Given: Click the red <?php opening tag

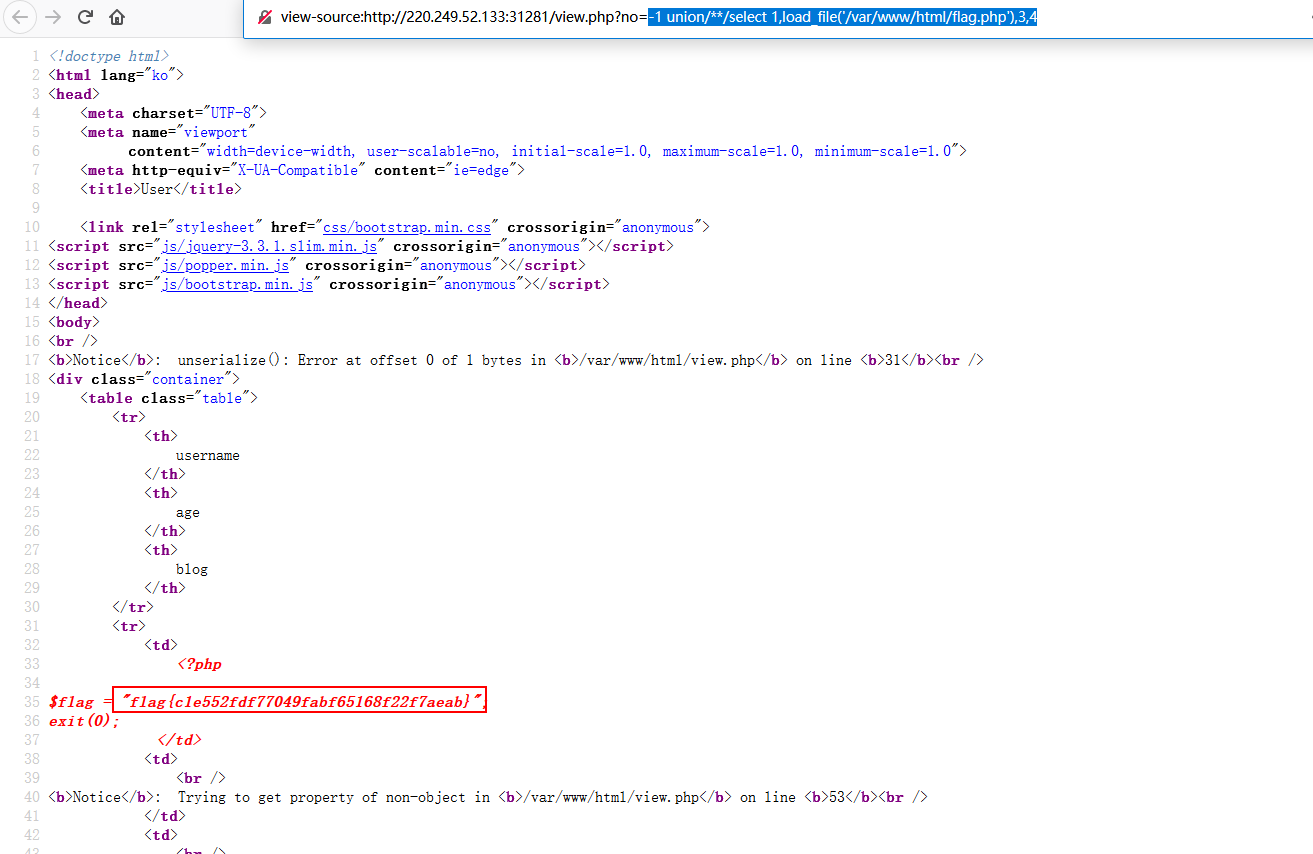Looking at the screenshot, I should coord(199,664).
